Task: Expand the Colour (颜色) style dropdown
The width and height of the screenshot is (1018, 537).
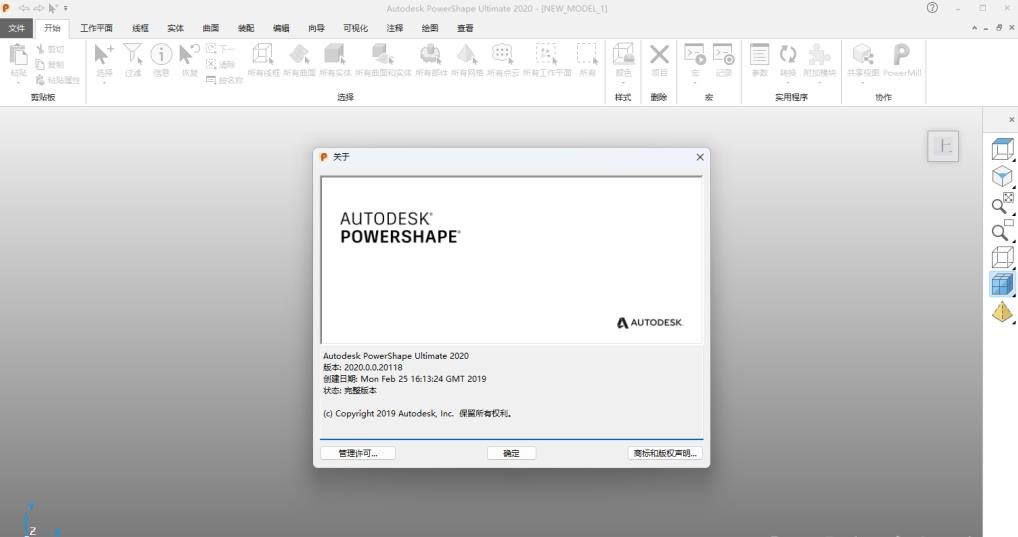Action: [x=623, y=82]
